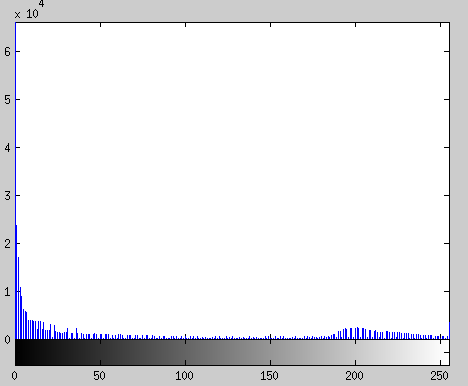Pick the mid-gray area of the colorbar
Screen dimensions: 468x386
[232, 352]
